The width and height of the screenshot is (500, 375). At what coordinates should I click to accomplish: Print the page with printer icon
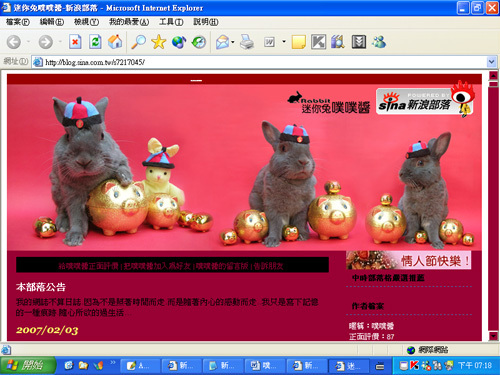[247, 42]
